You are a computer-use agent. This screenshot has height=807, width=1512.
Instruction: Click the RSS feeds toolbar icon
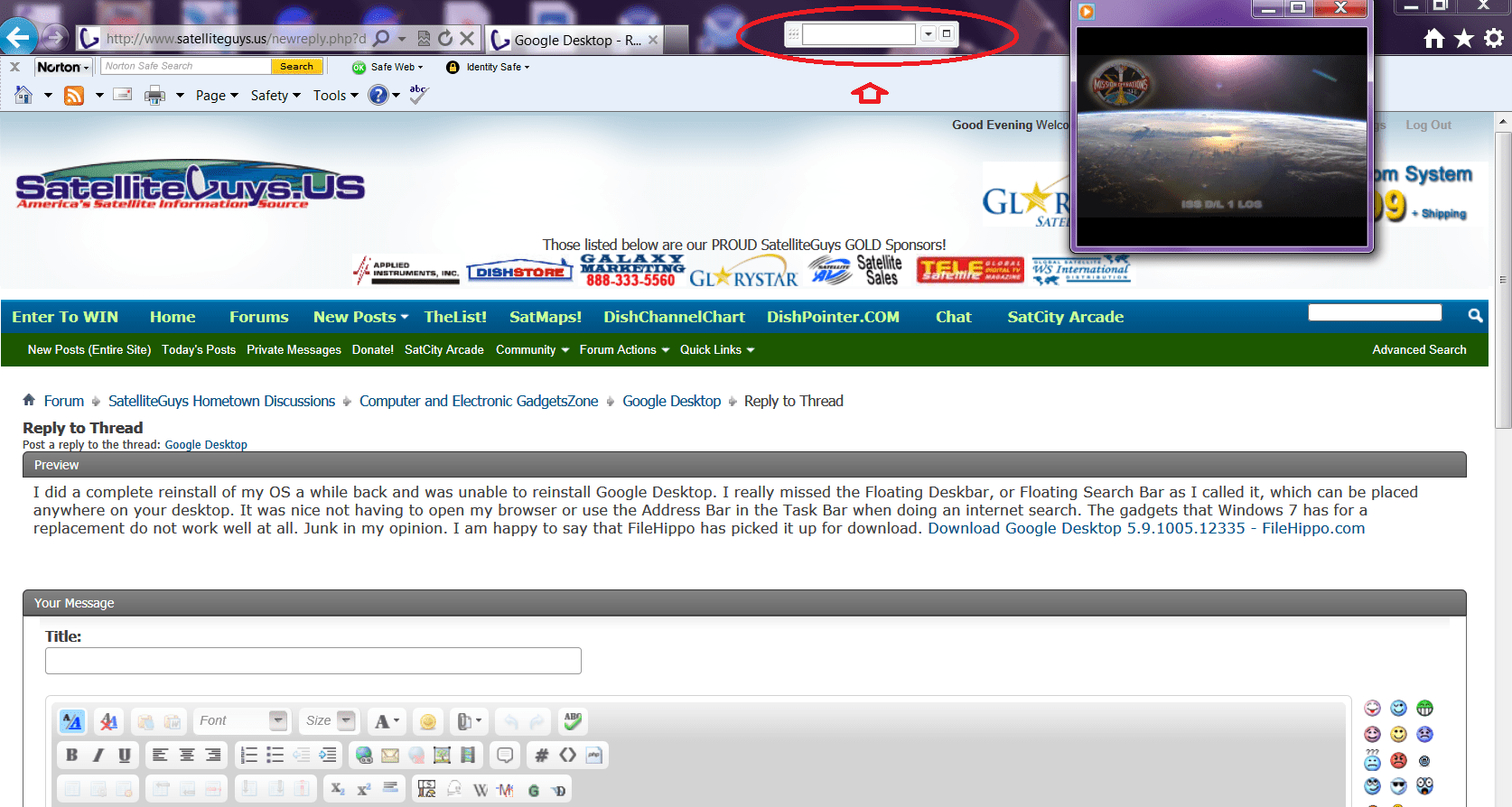point(74,95)
